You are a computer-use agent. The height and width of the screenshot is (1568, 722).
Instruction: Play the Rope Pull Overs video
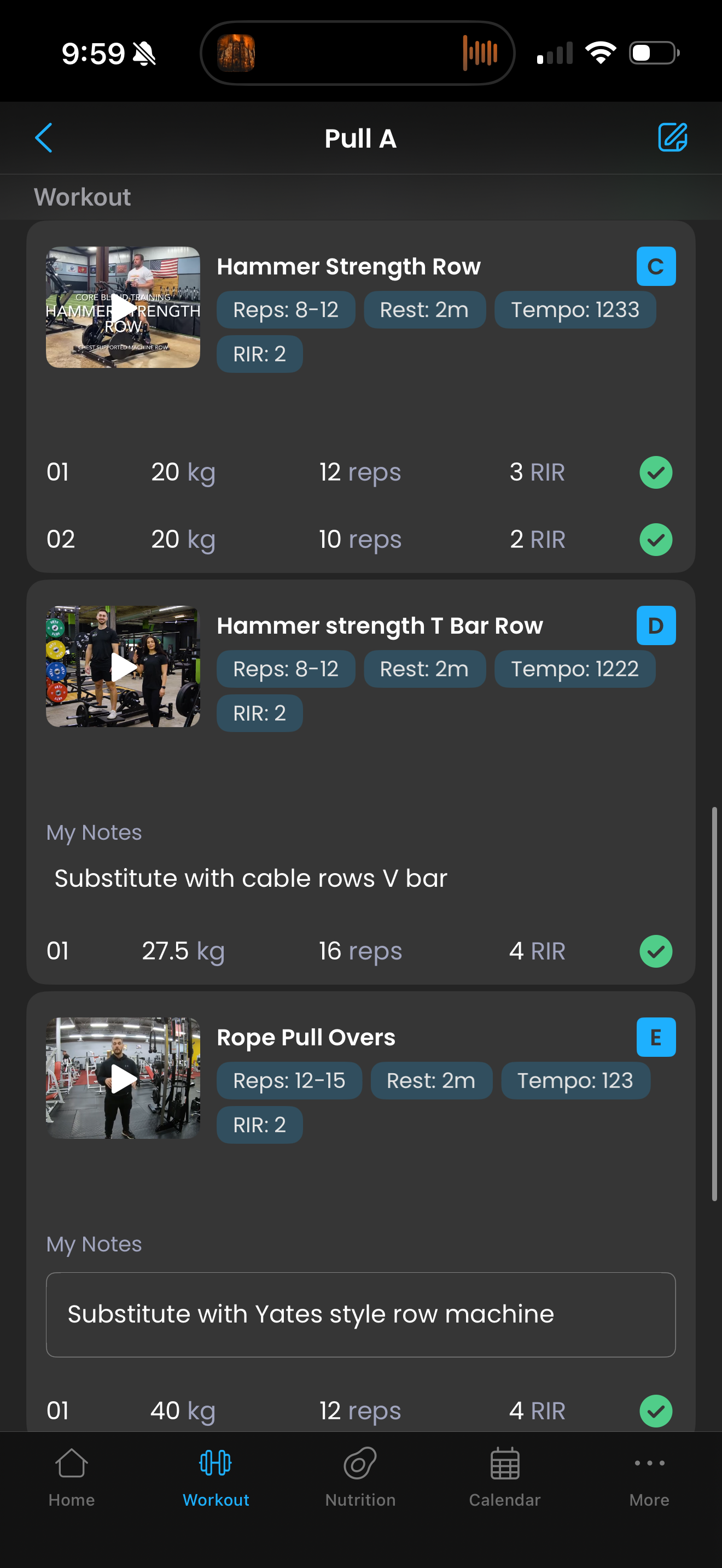coord(123,1079)
